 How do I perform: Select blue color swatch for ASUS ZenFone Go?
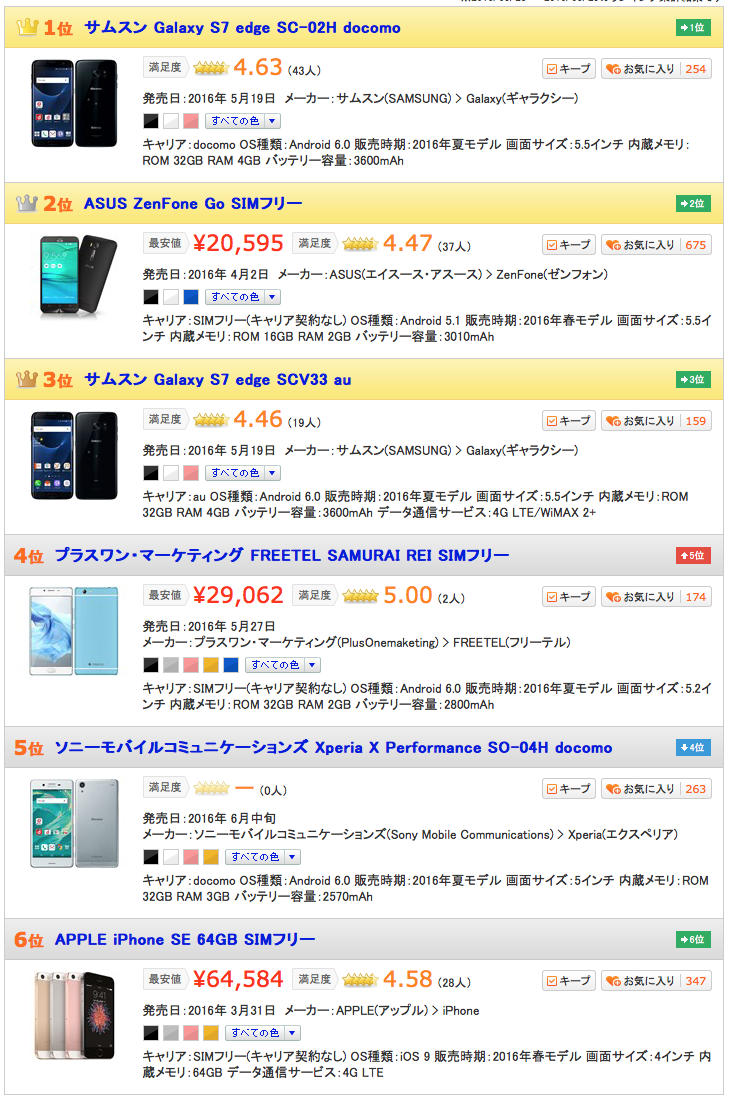coord(191,297)
